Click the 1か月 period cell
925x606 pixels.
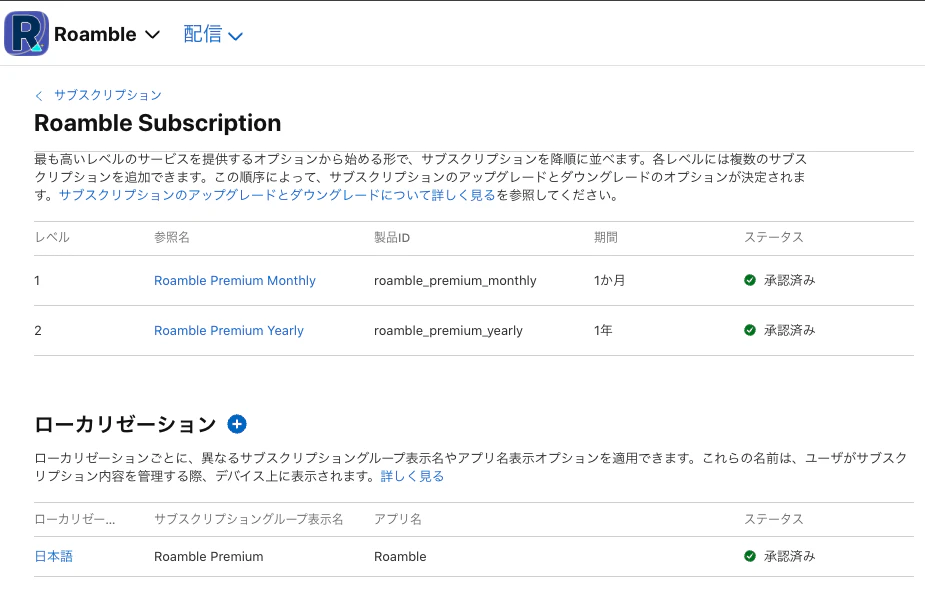[x=609, y=280]
